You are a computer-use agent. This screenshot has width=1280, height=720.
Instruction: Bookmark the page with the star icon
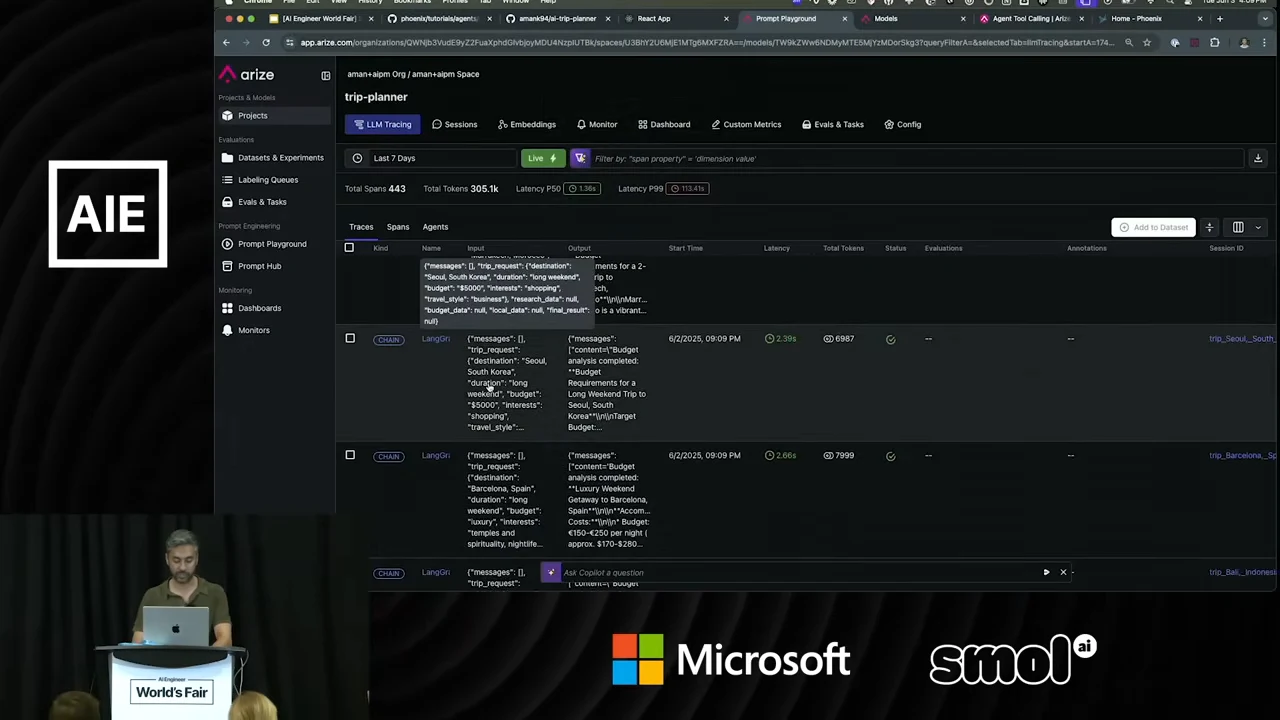1147,43
